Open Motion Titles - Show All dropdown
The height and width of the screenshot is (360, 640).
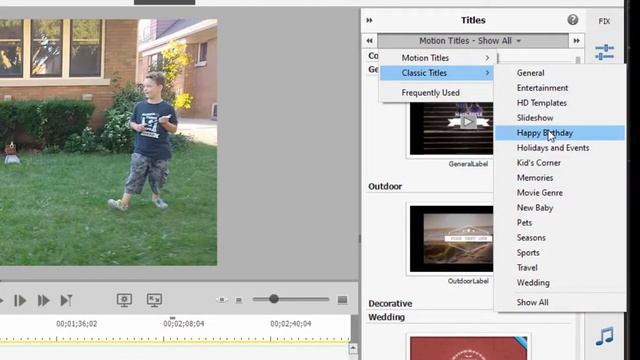(x=473, y=41)
